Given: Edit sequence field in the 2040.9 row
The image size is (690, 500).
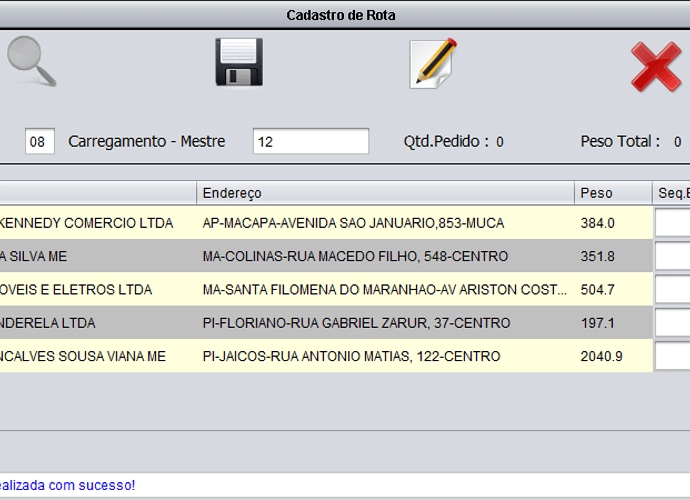Looking at the screenshot, I should pos(672,356).
